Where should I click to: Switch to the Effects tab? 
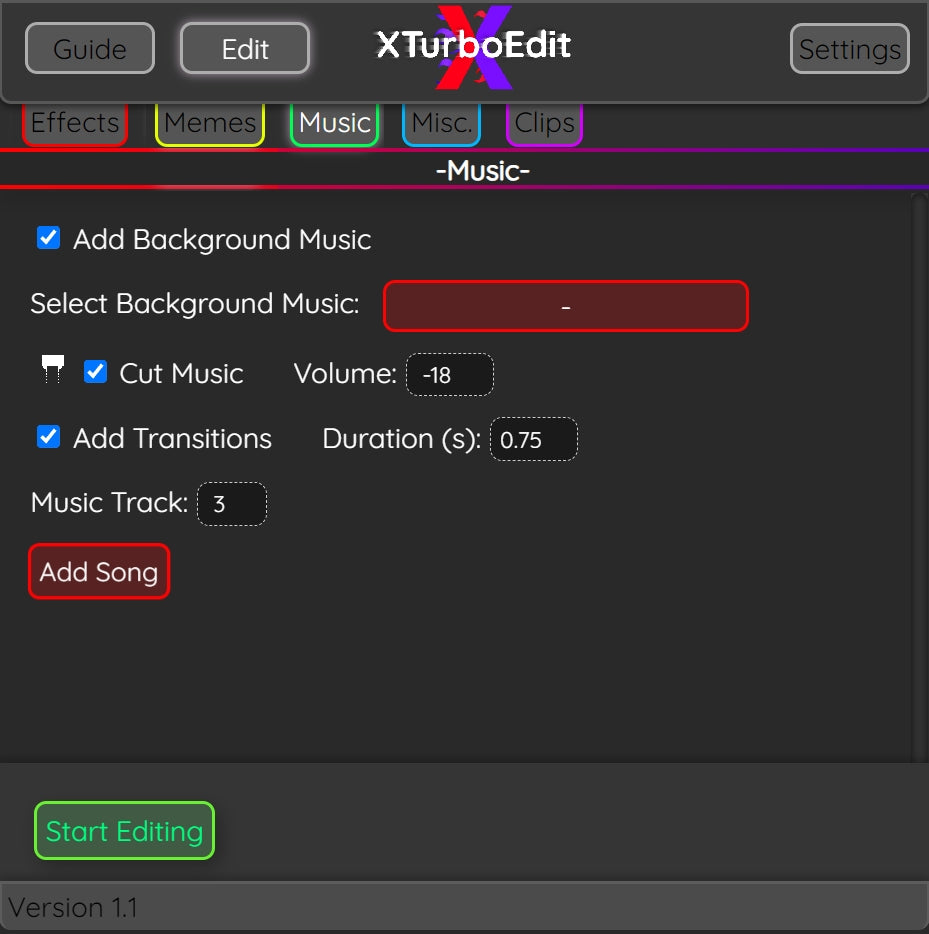[x=74, y=123]
